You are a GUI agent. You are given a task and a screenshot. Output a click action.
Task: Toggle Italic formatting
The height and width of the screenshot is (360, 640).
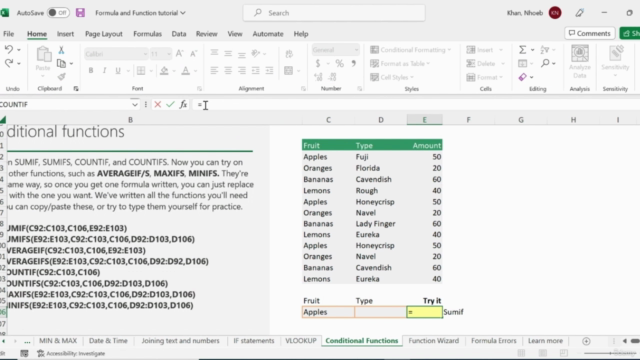tap(104, 71)
